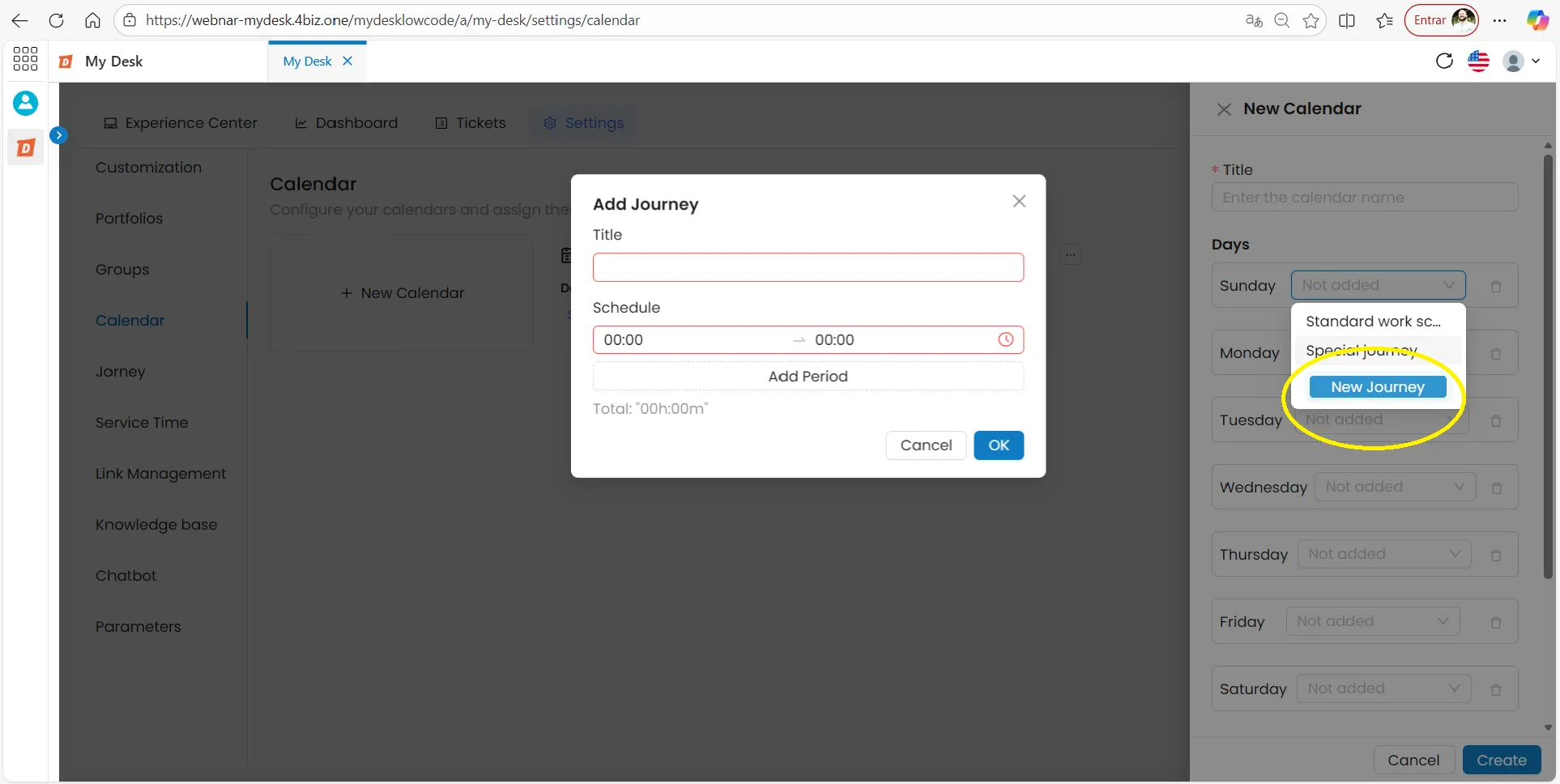The image size is (1560, 784).
Task: Open the apps grid launcher icon
Action: pyautogui.click(x=25, y=58)
